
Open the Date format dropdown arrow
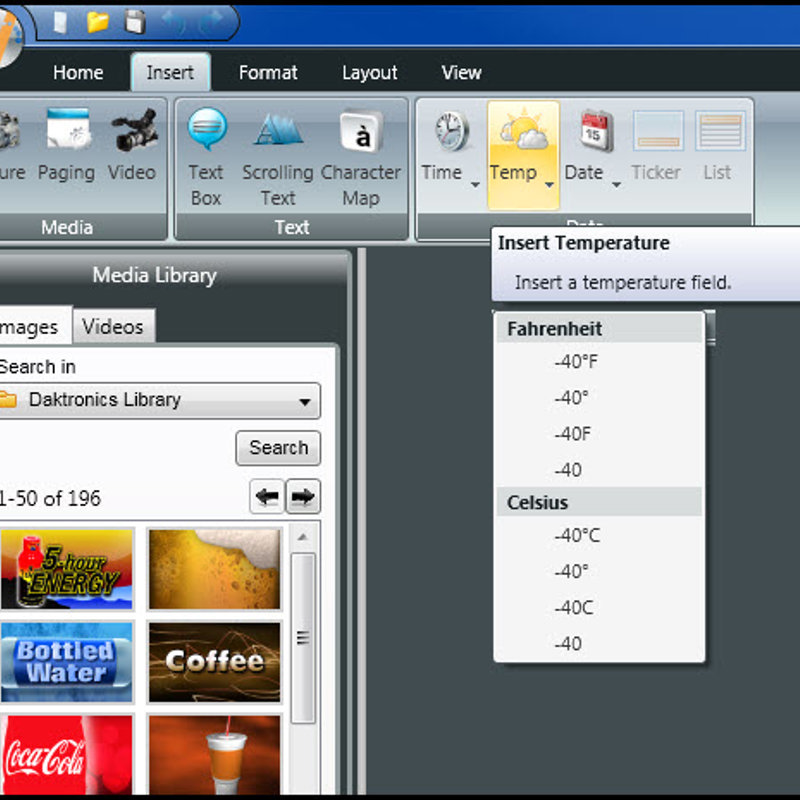[616, 184]
